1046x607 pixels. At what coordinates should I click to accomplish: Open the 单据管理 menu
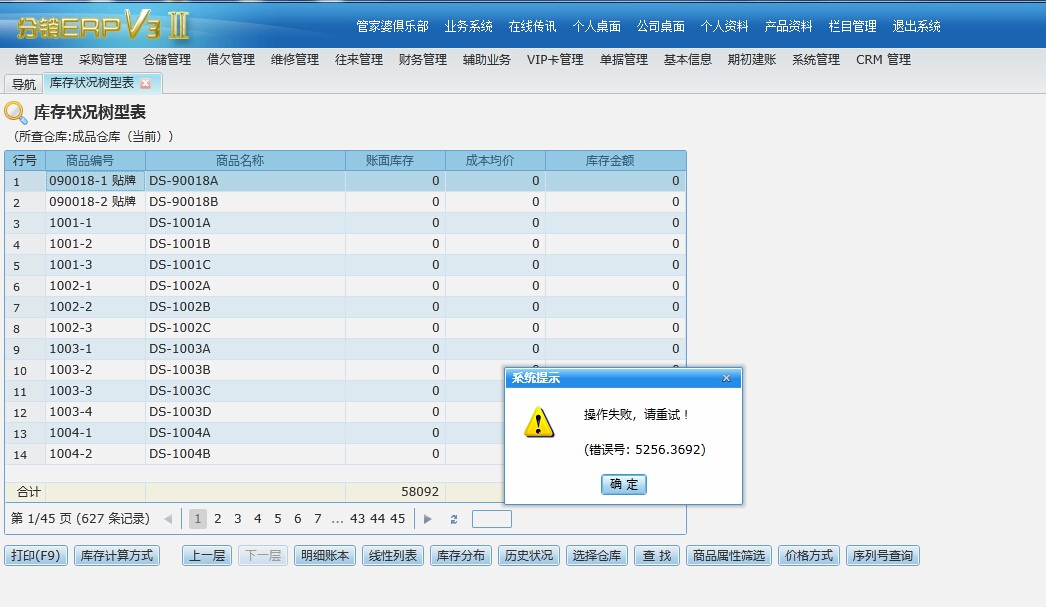624,59
